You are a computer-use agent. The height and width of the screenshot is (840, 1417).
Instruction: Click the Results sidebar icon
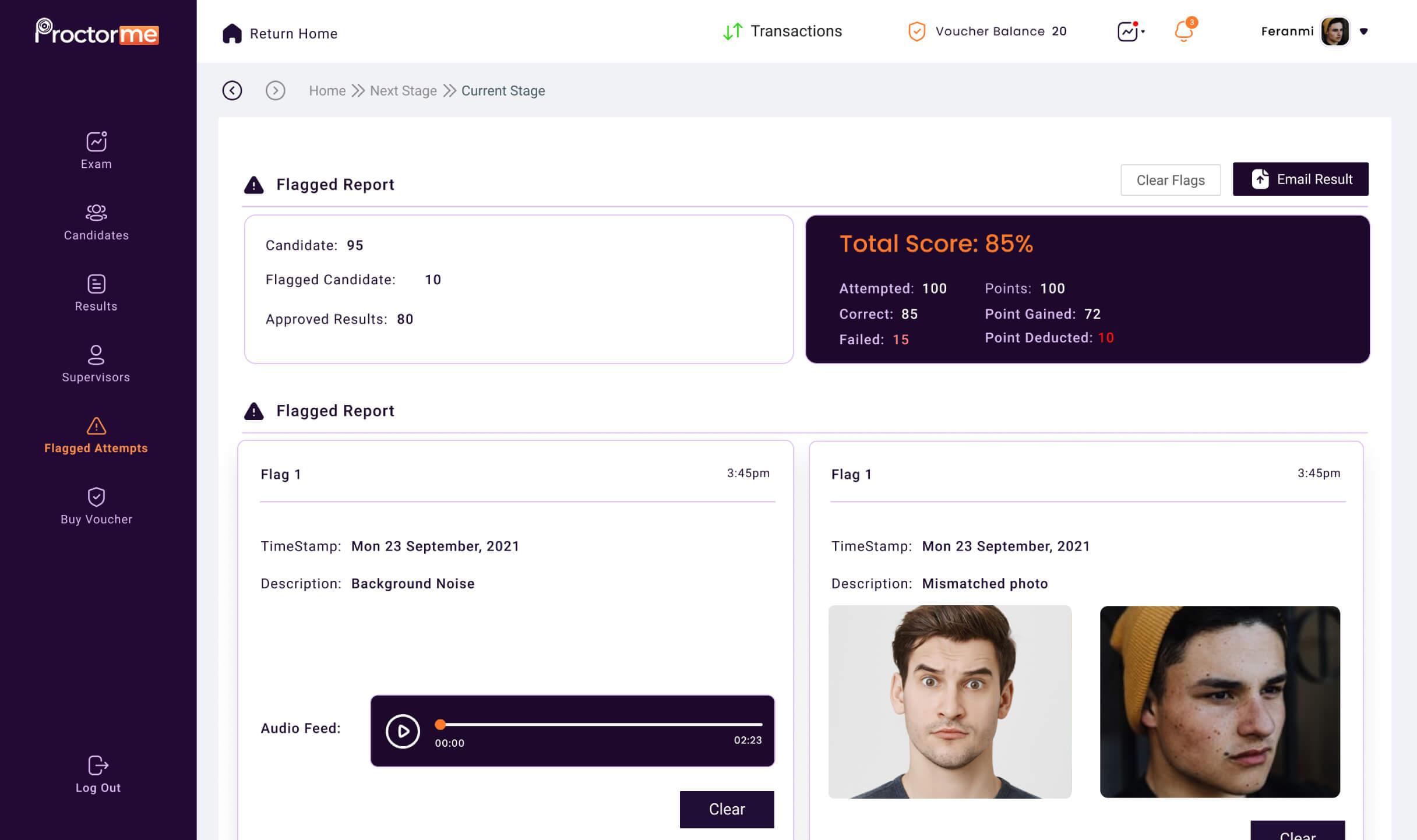[96, 284]
